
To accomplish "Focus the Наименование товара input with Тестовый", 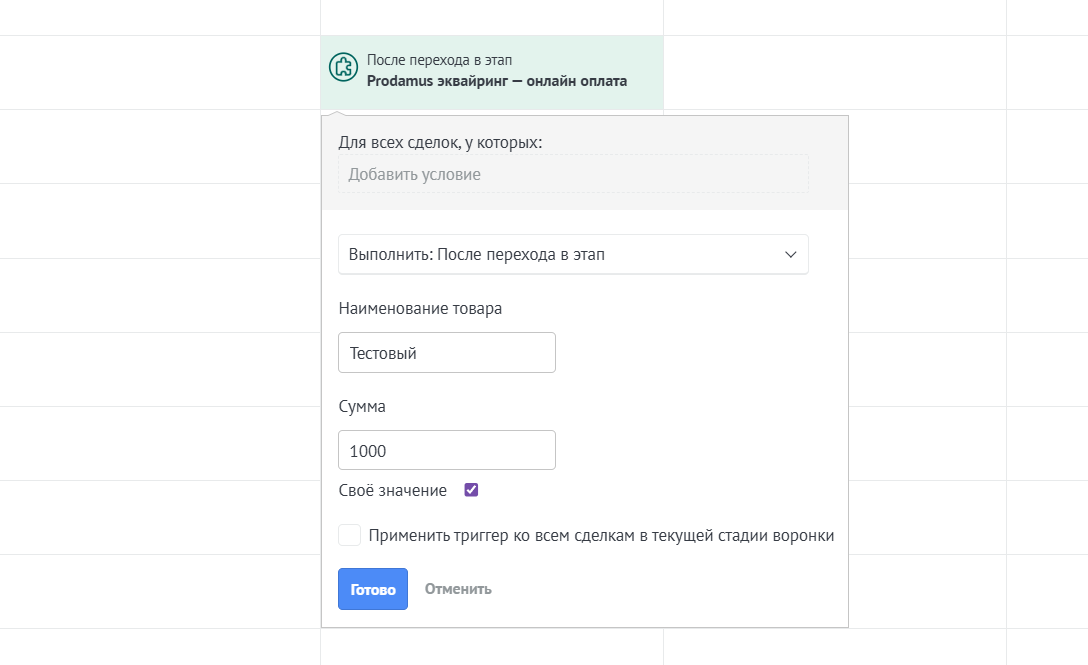I will [447, 353].
